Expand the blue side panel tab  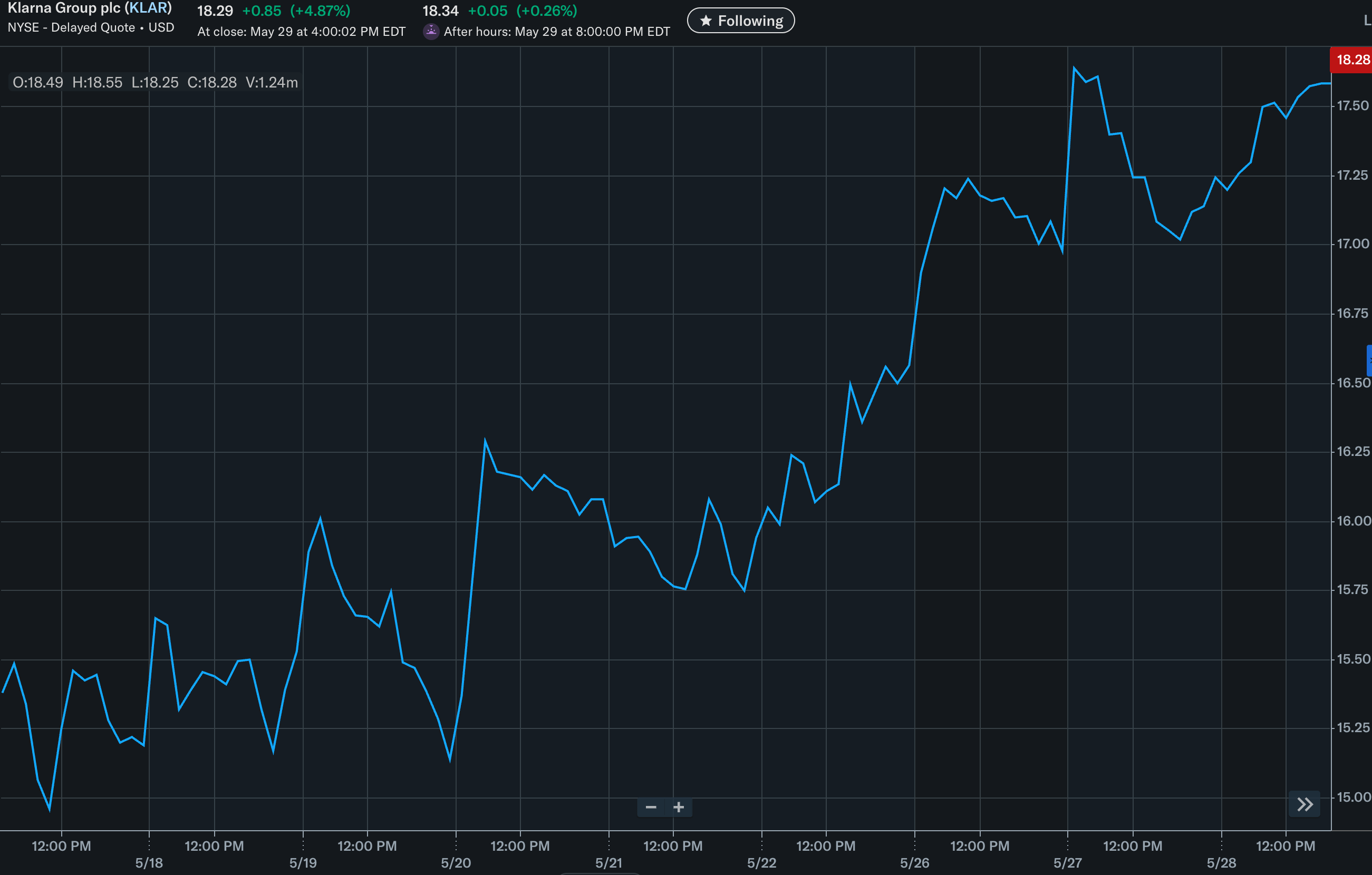[x=1369, y=360]
